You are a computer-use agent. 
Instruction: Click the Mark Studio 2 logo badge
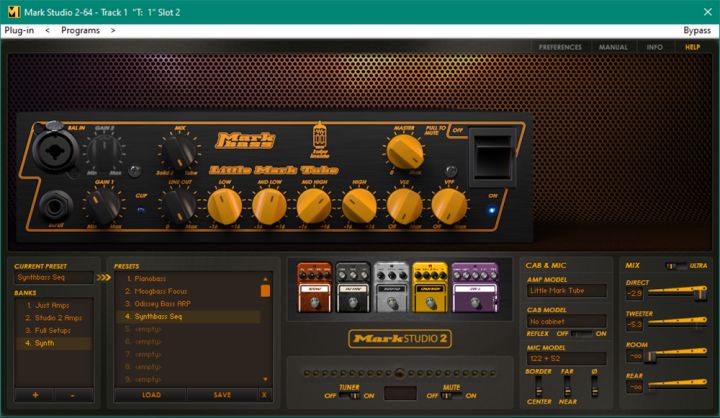coord(399,338)
